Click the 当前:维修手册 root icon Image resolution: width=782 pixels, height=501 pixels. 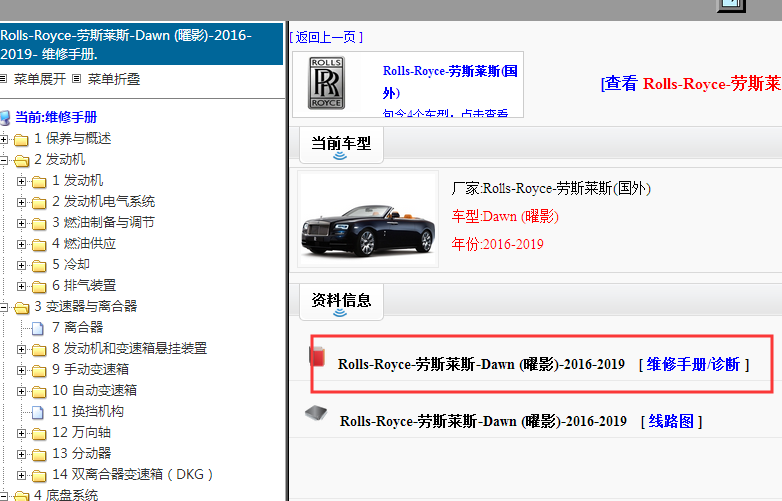click(5, 118)
